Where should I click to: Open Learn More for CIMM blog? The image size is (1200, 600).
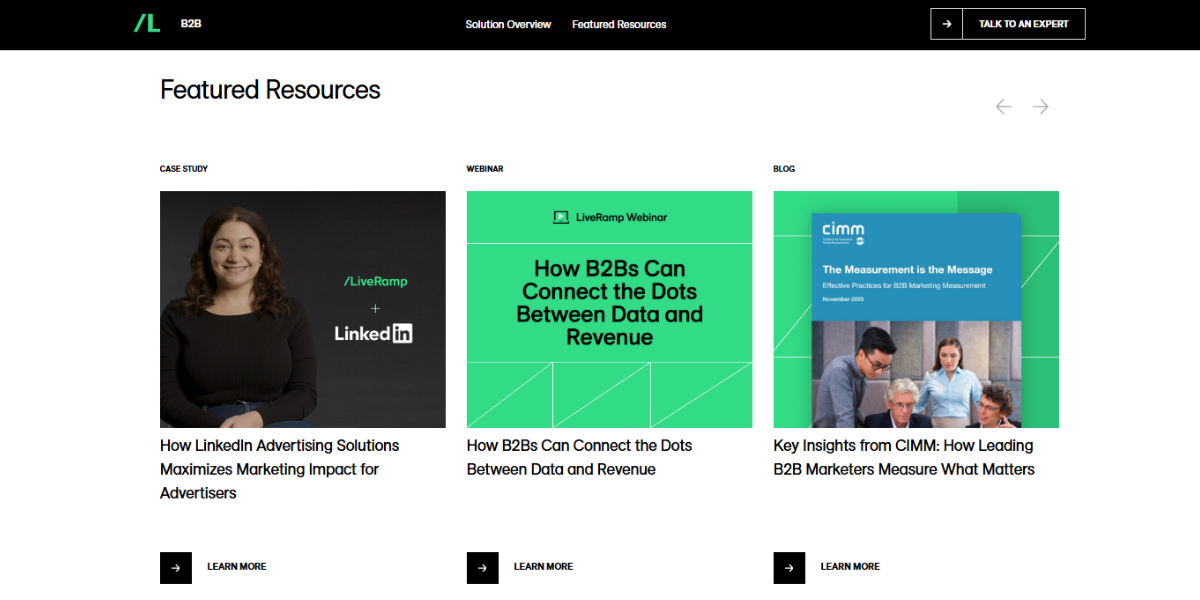tap(850, 567)
